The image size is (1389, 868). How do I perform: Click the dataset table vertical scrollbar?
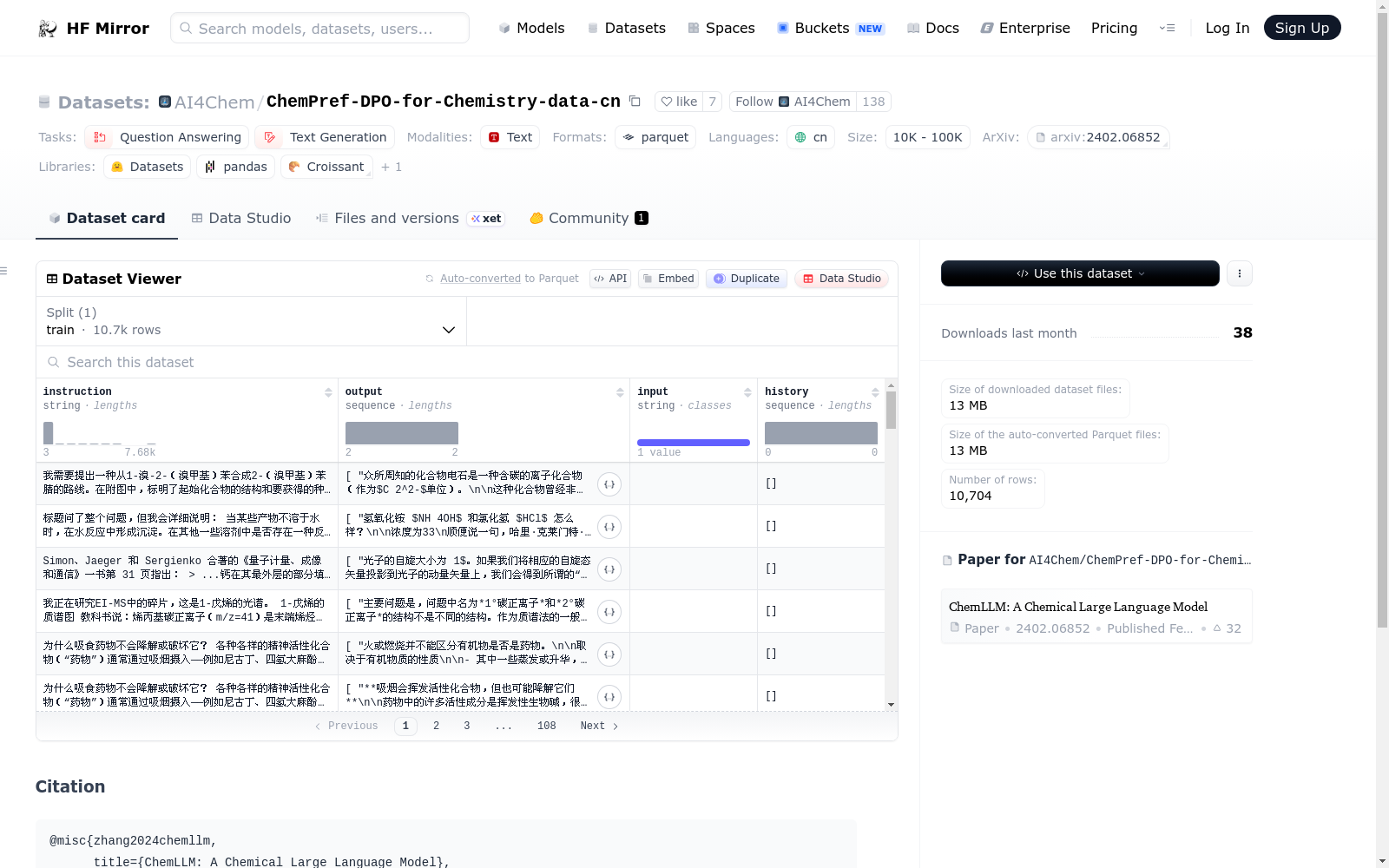[x=891, y=410]
